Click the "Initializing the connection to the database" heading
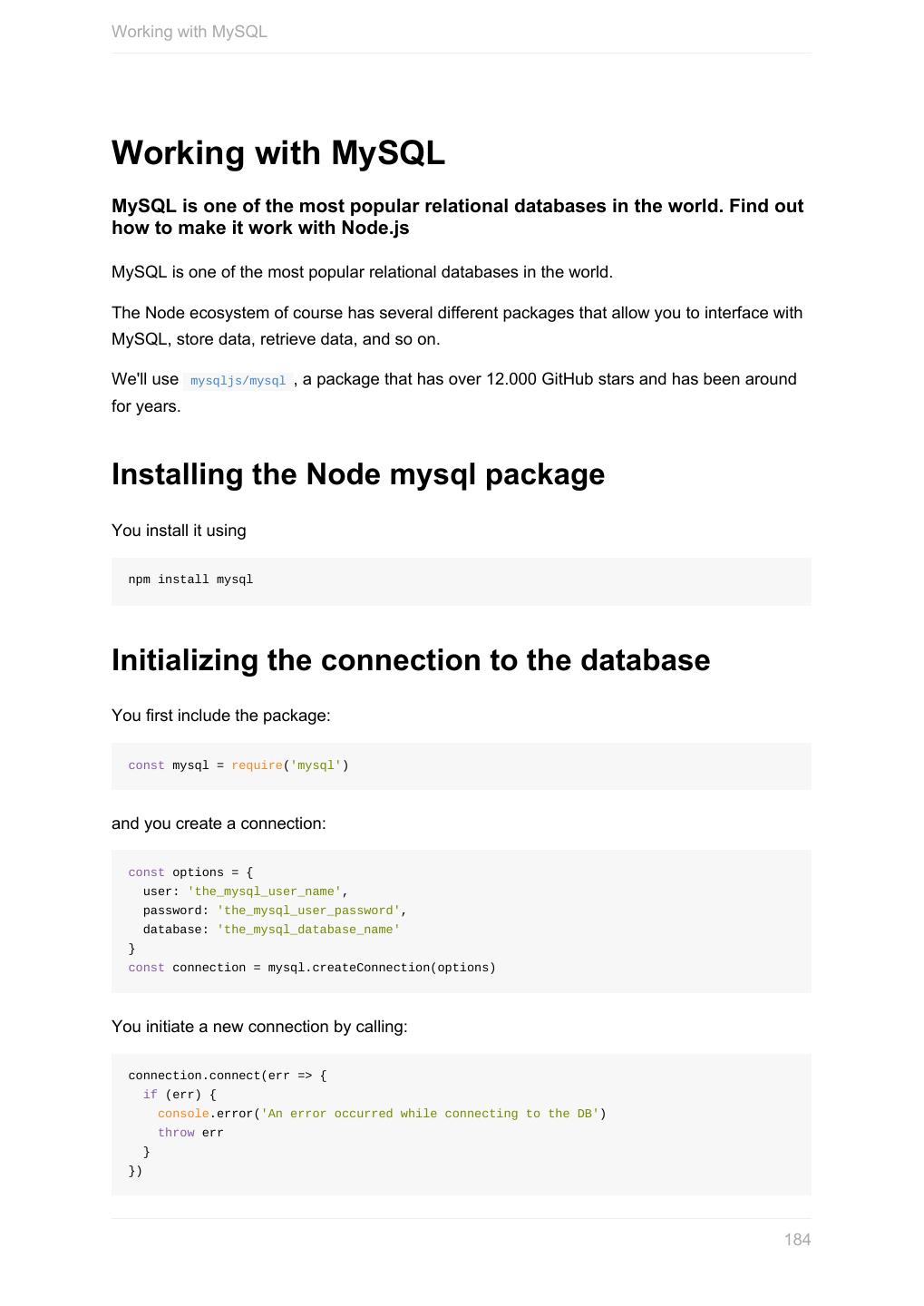Screen dimensions: 924x1306 coord(411,660)
